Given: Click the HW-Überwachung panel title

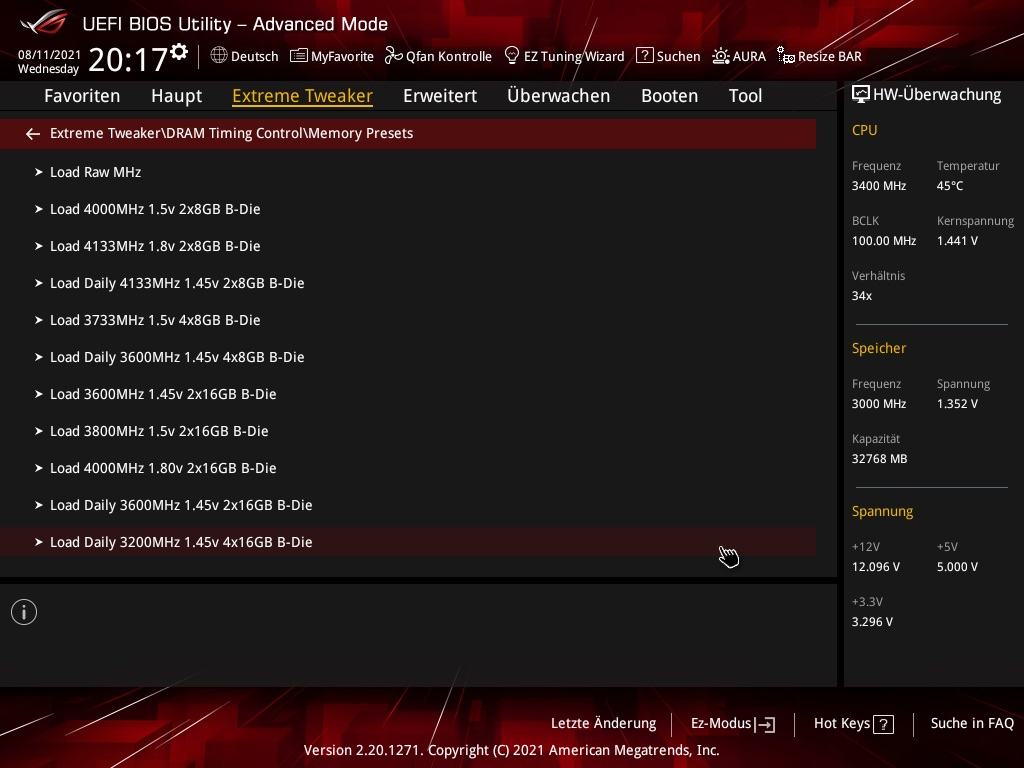Looking at the screenshot, I should click(x=937, y=95).
